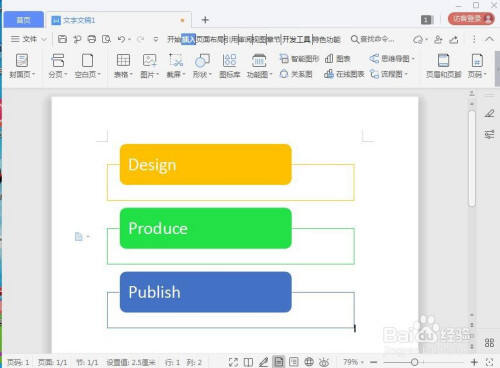Click the undo arrow icon
Screen dimensions: 500x368
(121, 39)
